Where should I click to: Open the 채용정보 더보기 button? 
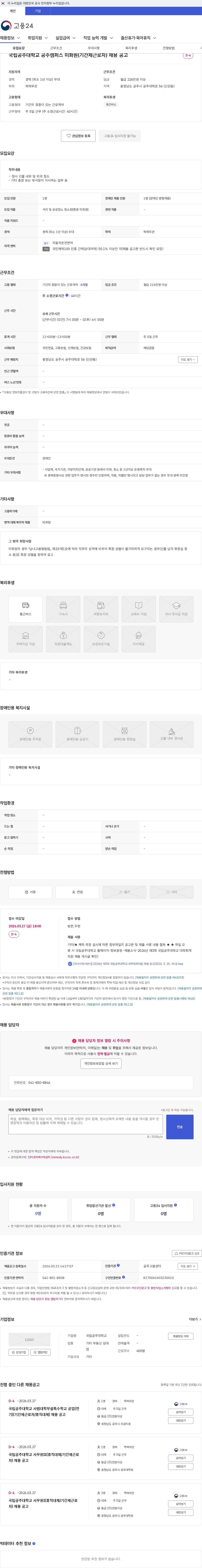(x=181, y=1336)
